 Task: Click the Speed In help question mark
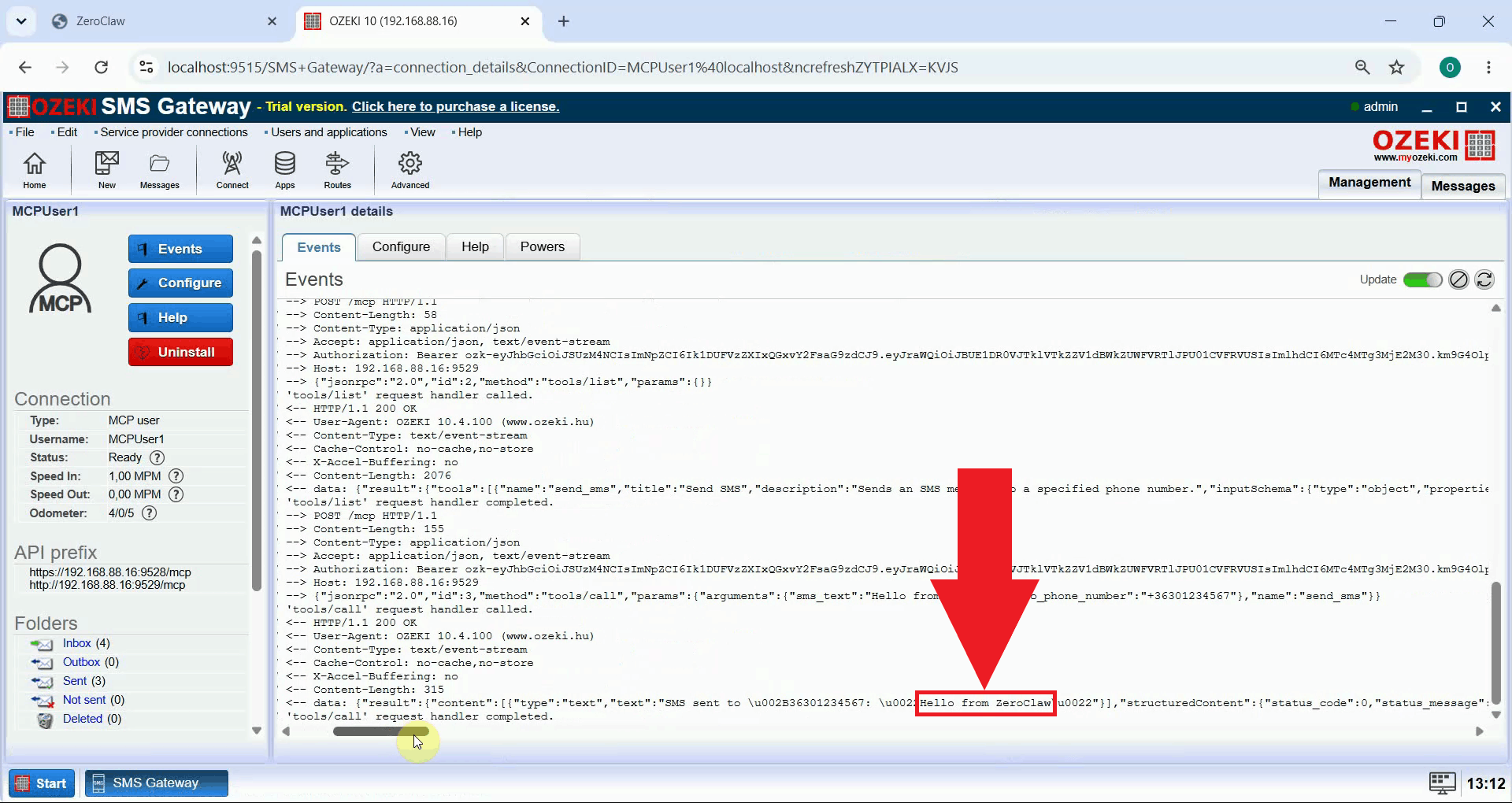tap(176, 476)
